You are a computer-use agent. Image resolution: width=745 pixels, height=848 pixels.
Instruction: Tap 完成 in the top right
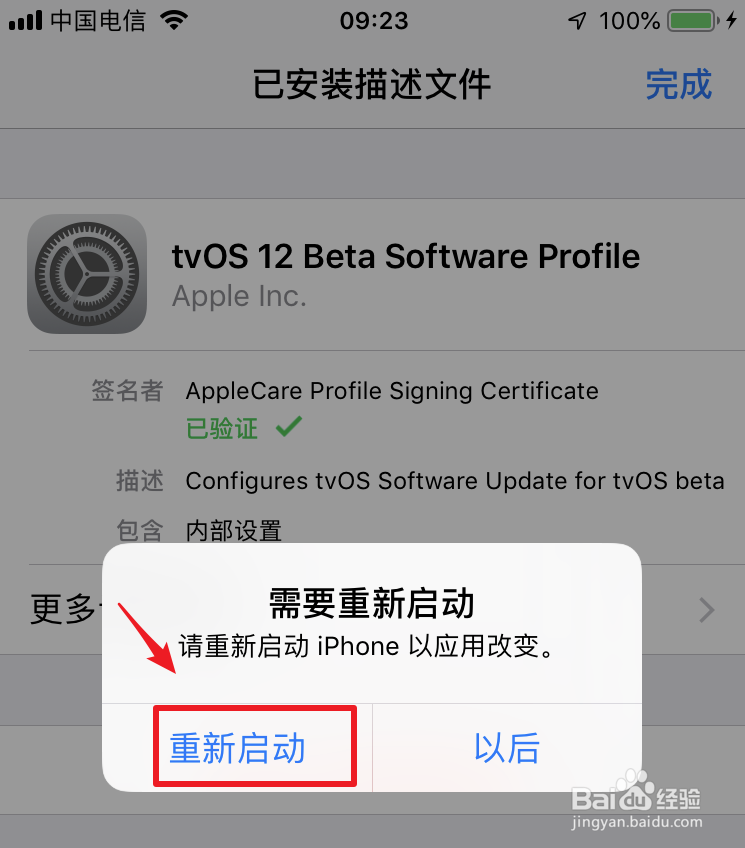pyautogui.click(x=679, y=85)
